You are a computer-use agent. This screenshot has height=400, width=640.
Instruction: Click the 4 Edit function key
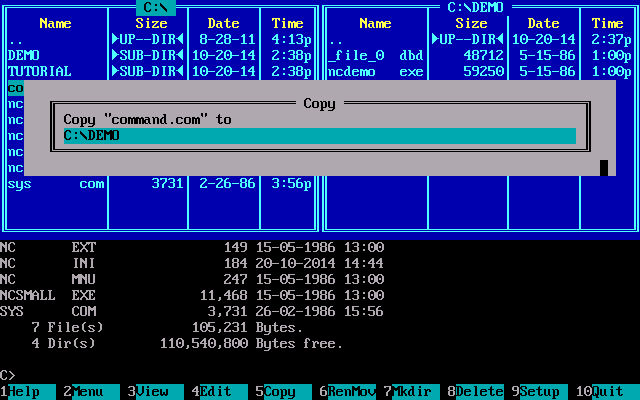[220, 392]
